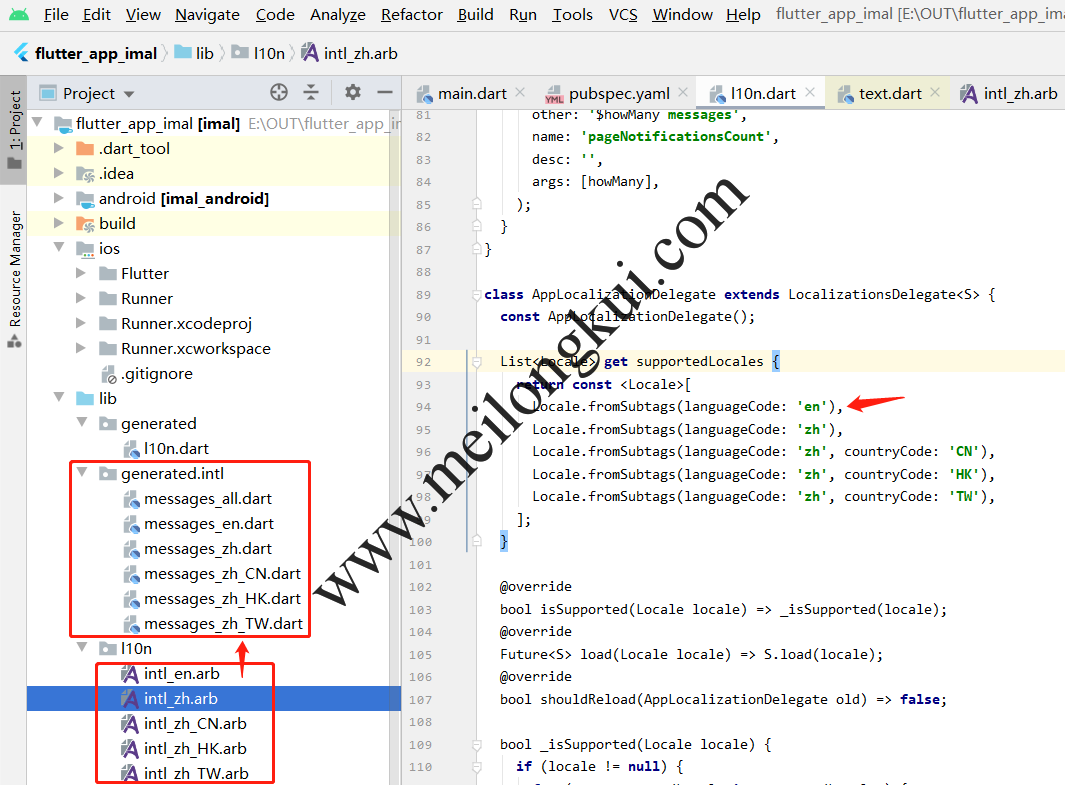Toggle the 1: Project side tab
This screenshot has height=785, width=1065.
(x=14, y=129)
